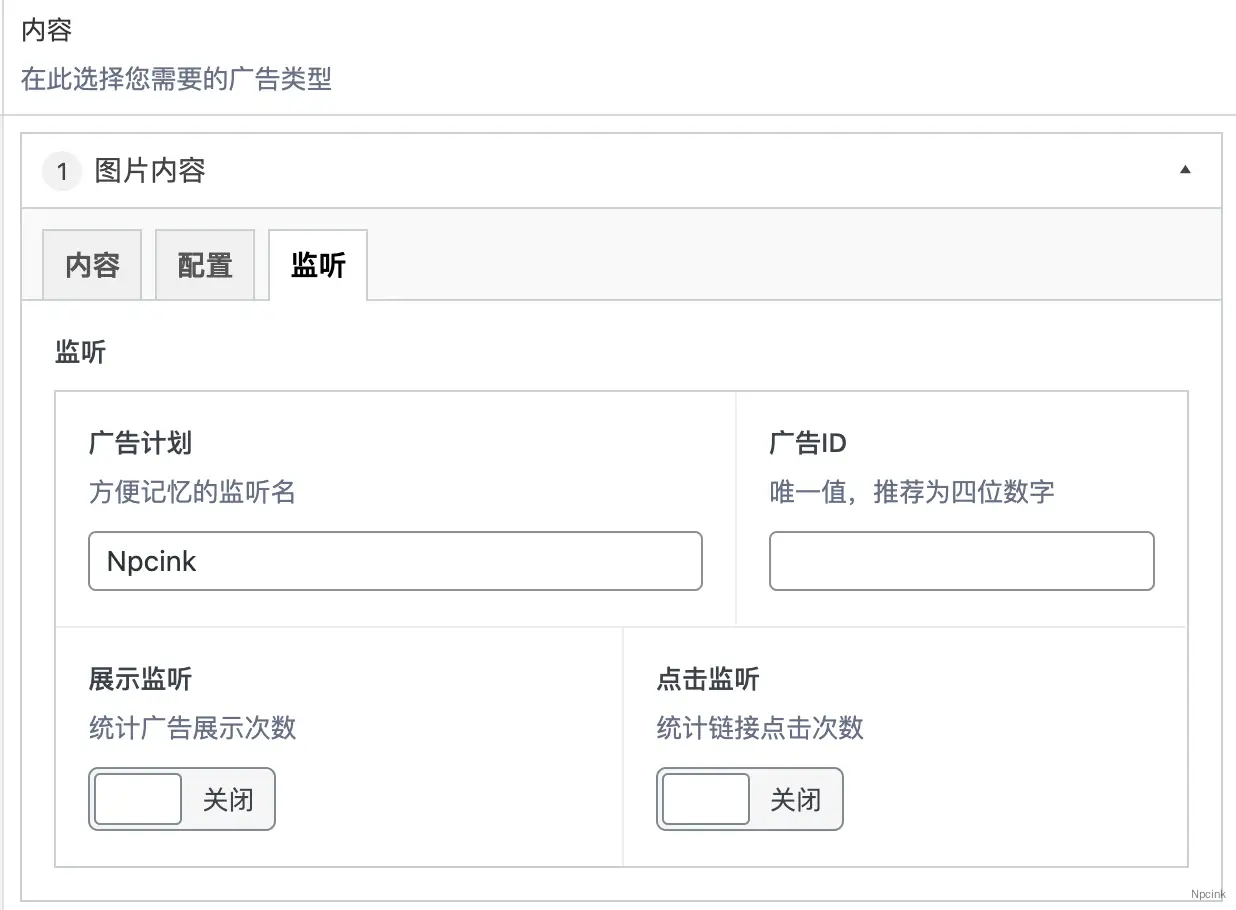Click the 广告计划 input containing Npcink
Viewport: 1236px width, 910px height.
pyautogui.click(x=395, y=561)
